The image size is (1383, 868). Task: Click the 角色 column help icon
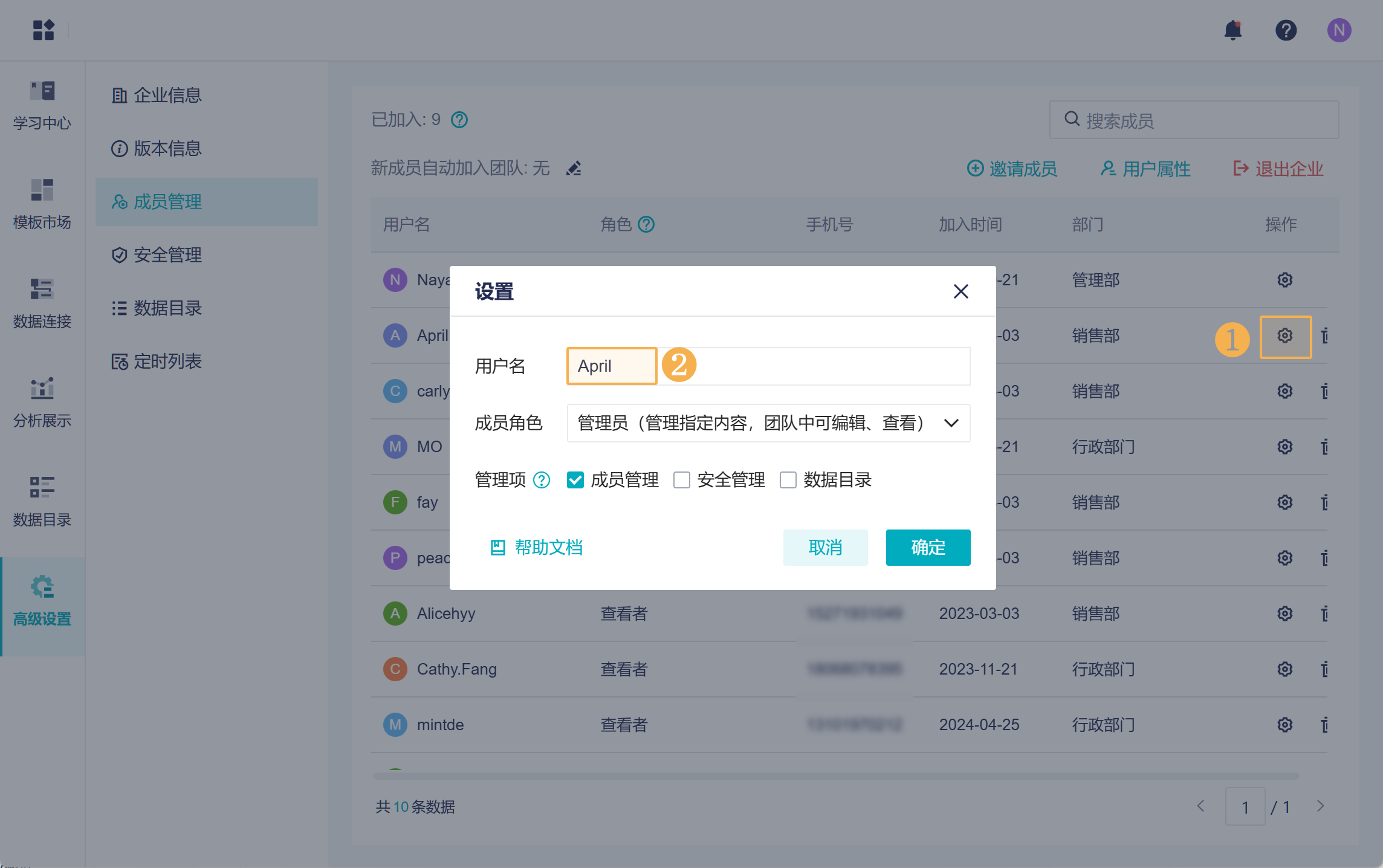point(646,225)
